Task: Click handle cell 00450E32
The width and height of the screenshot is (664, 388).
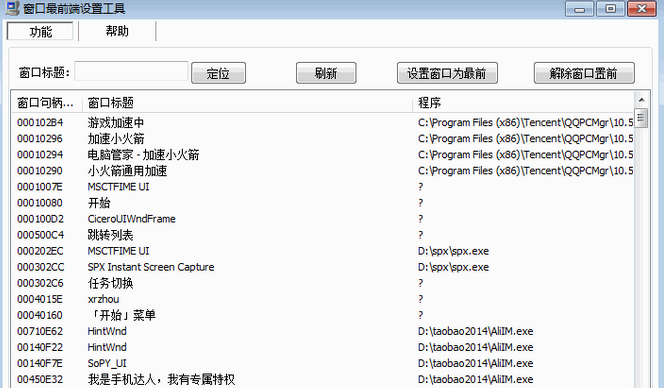Action: [x=40, y=380]
